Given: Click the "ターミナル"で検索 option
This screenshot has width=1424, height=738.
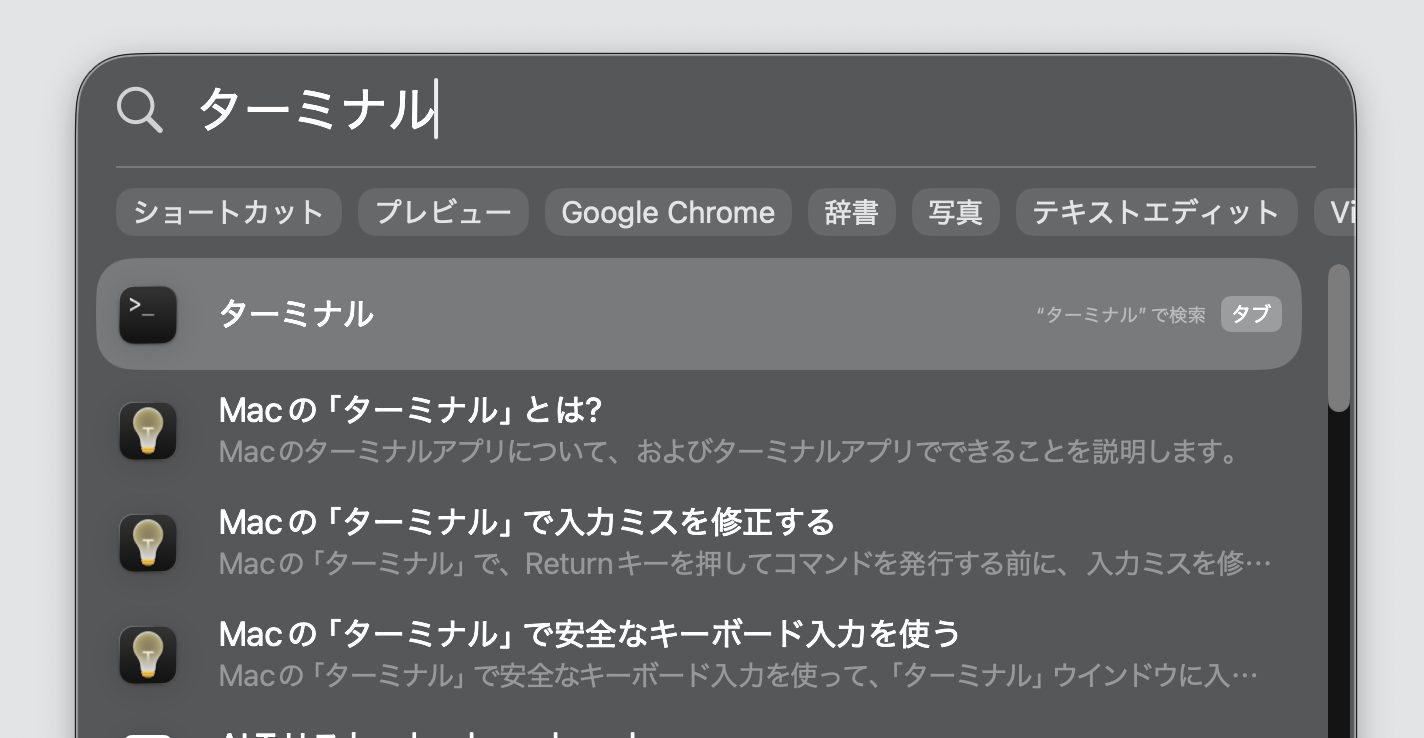Looking at the screenshot, I should pos(1120,314).
